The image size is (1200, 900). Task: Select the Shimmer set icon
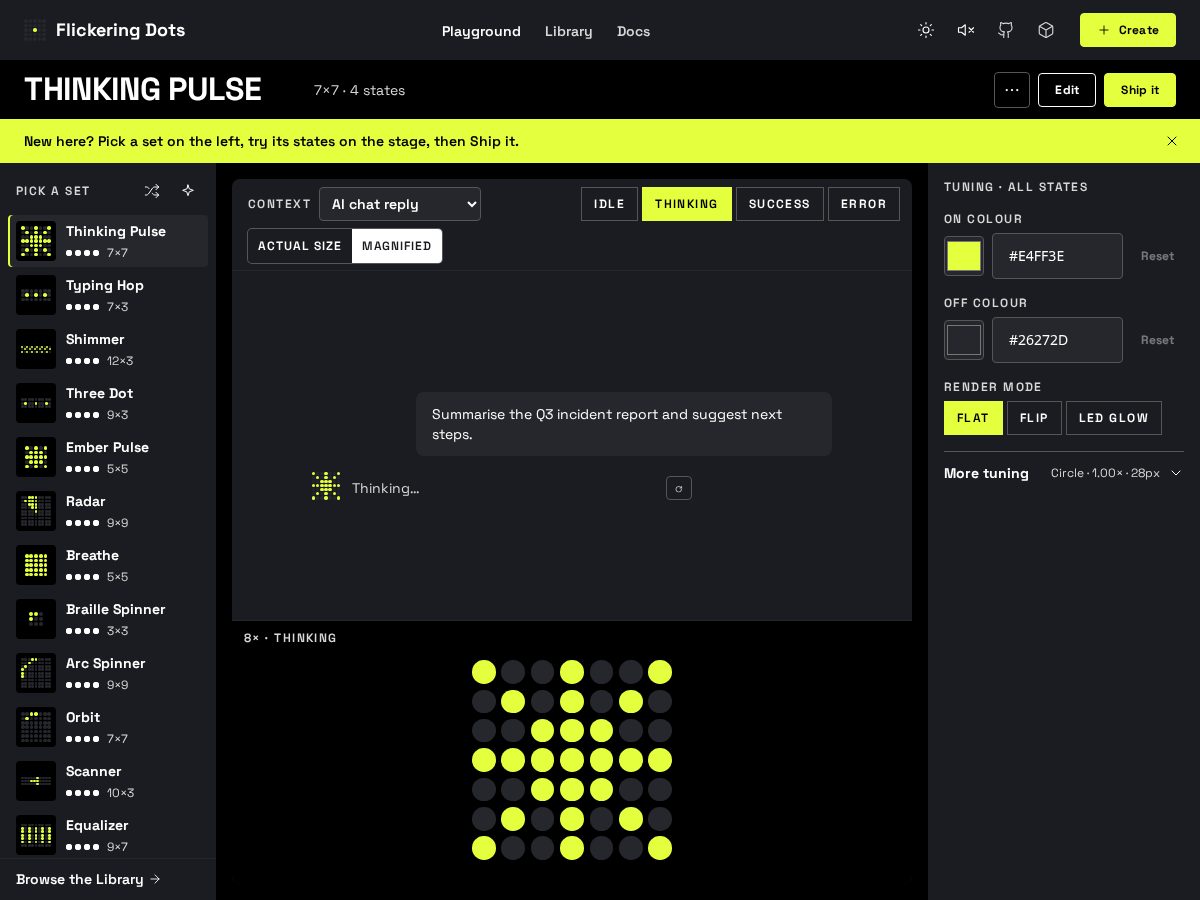[x=36, y=349]
